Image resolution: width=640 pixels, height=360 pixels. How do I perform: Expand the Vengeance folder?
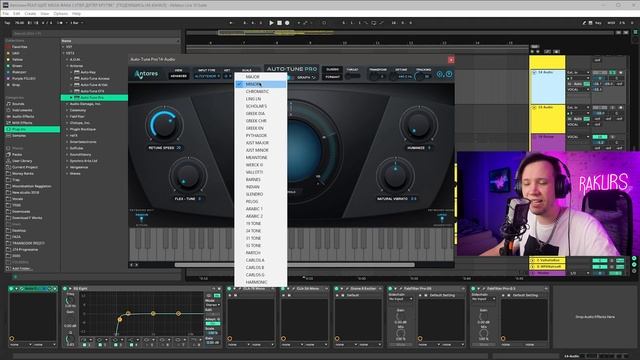[67, 167]
